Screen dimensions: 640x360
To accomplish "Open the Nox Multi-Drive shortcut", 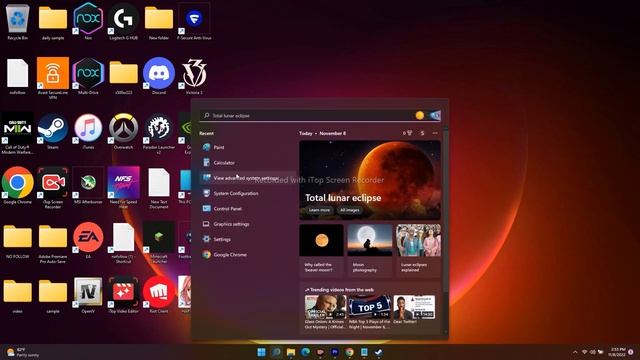I will click(x=88, y=76).
